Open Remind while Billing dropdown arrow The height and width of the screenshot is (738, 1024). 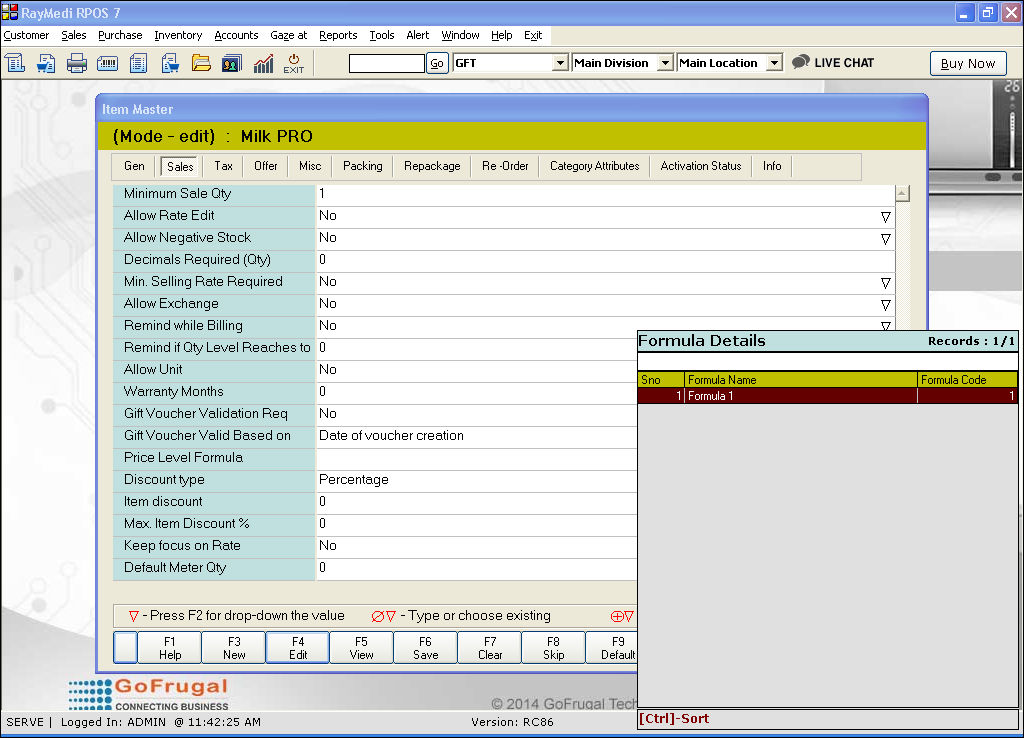click(886, 325)
